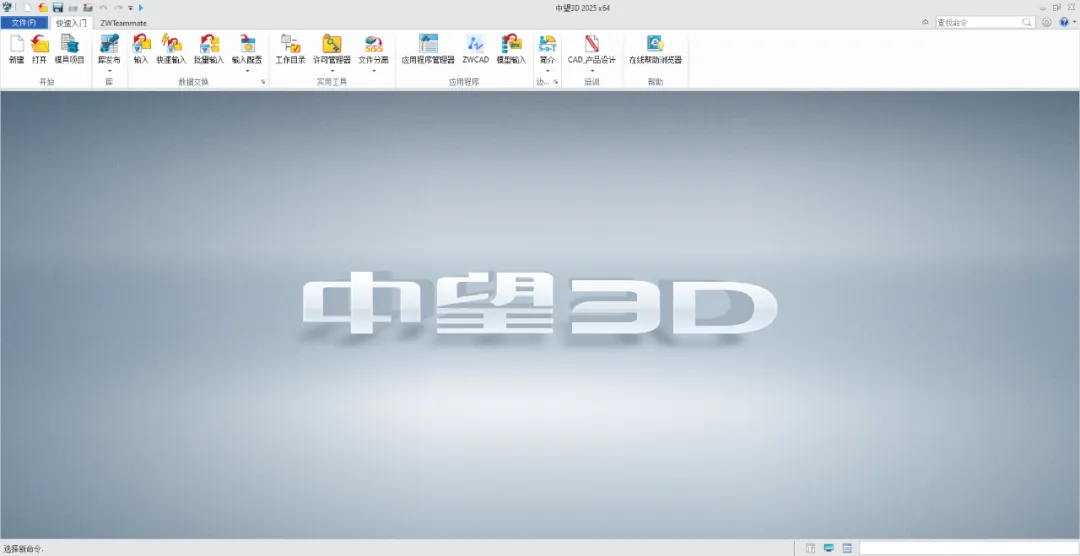Click the list window icon in status bar
This screenshot has height=556, width=1080.
pyautogui.click(x=847, y=548)
